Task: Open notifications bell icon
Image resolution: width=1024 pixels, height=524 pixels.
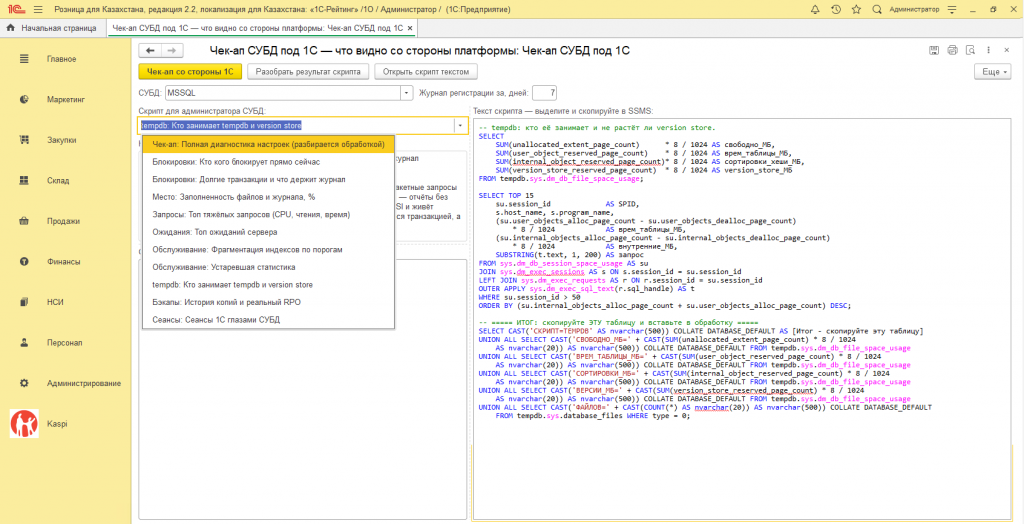Action: pyautogui.click(x=814, y=10)
